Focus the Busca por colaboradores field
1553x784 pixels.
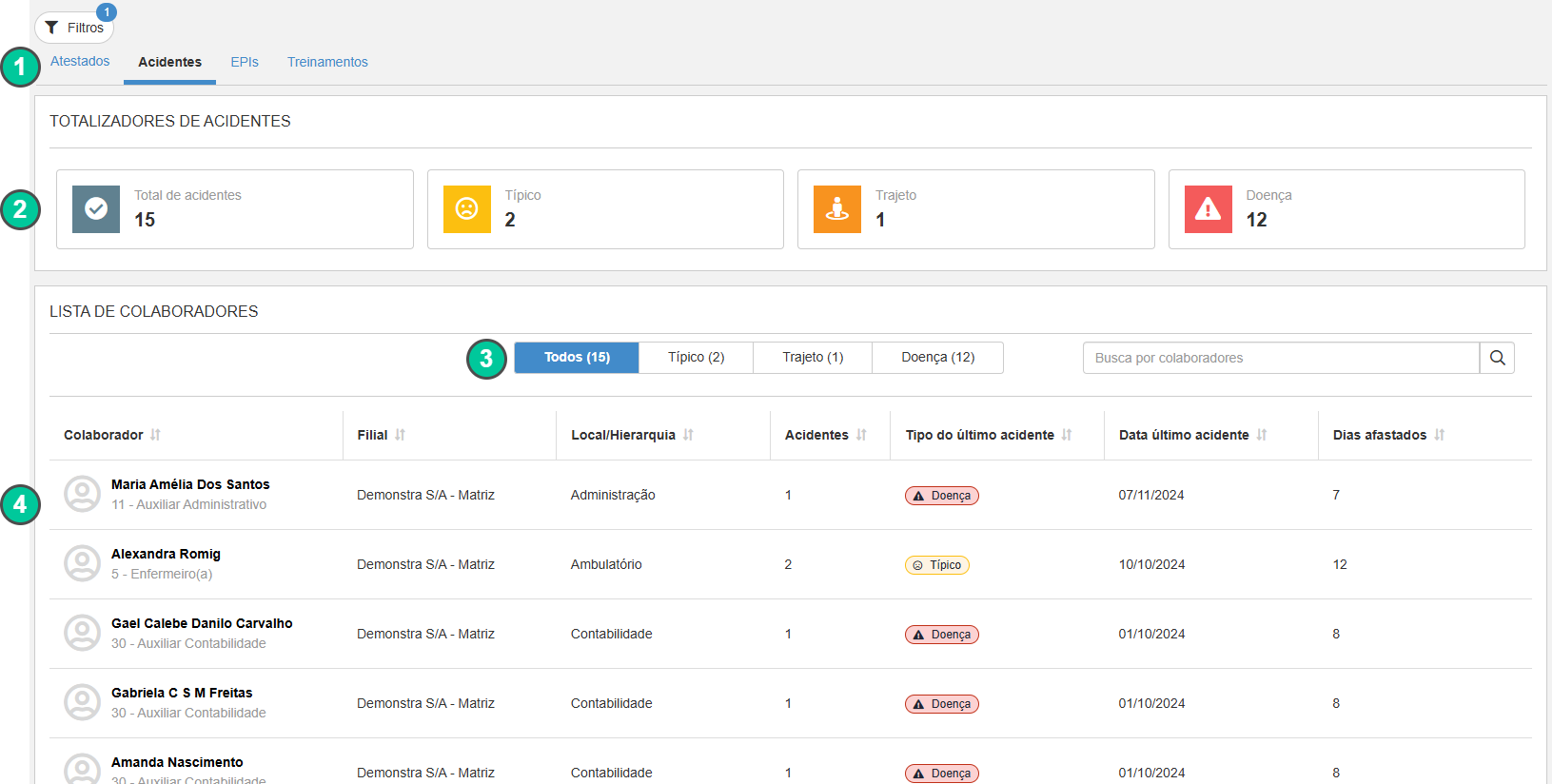pyautogui.click(x=1281, y=358)
